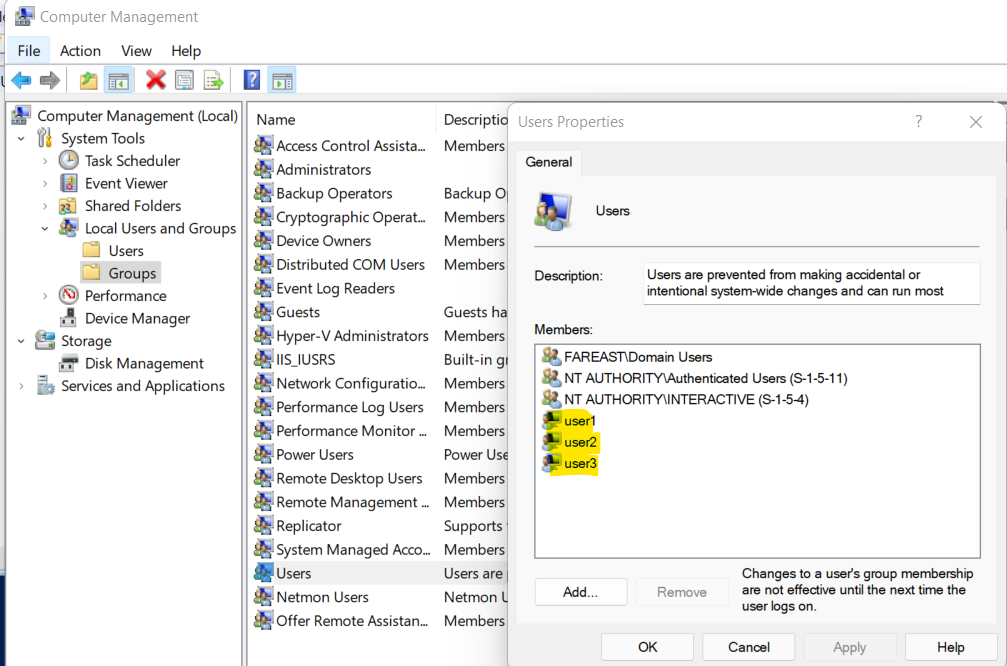Expand the Shared Folders node

45,206
